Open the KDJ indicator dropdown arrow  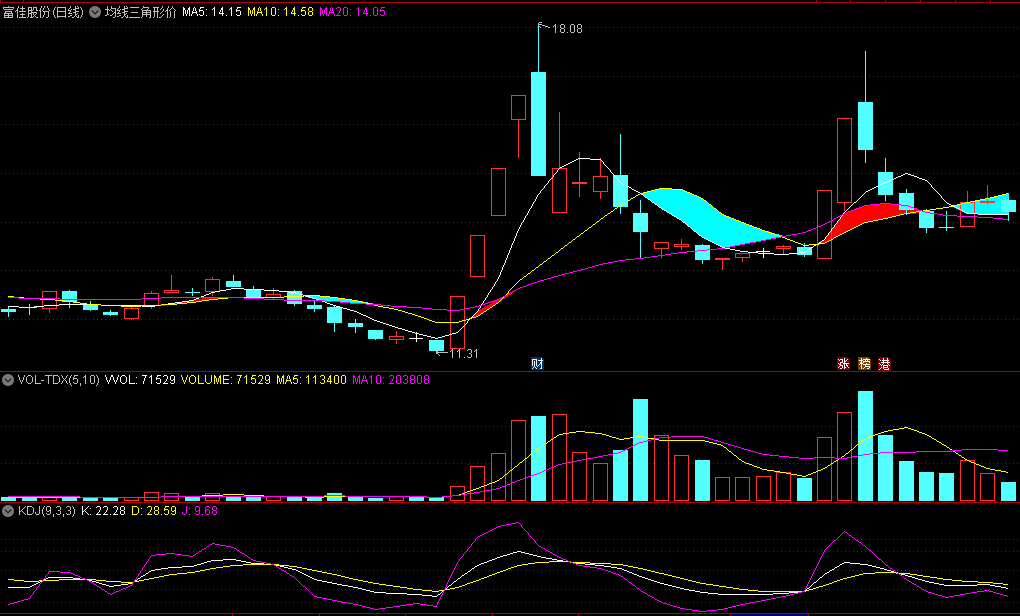(8, 511)
